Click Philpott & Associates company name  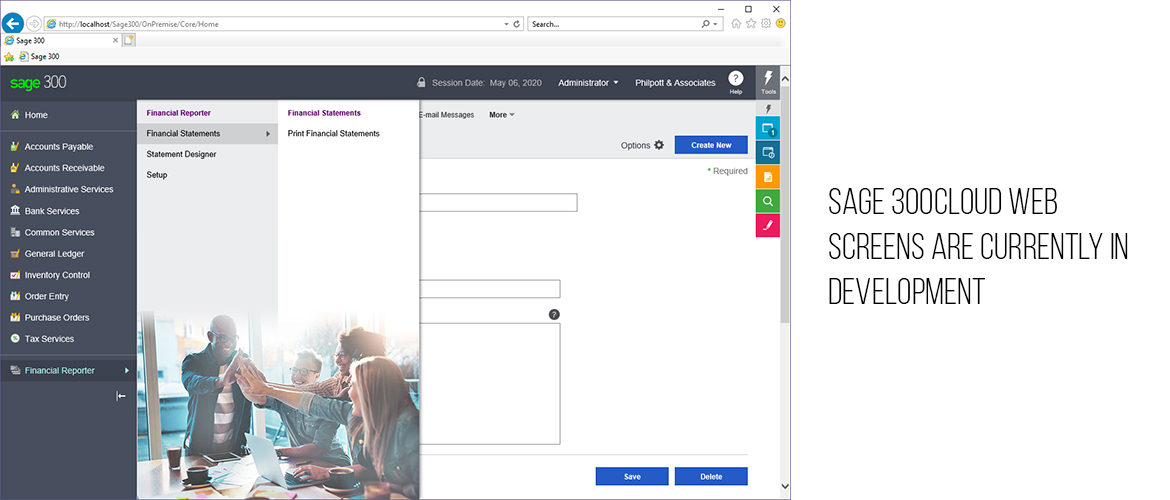(675, 83)
